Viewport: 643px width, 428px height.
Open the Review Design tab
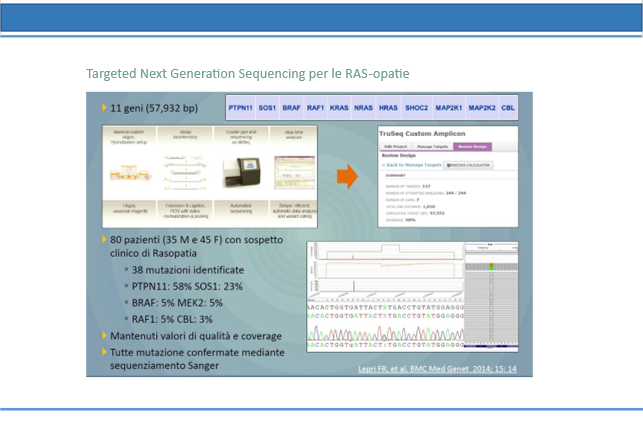coord(472,146)
